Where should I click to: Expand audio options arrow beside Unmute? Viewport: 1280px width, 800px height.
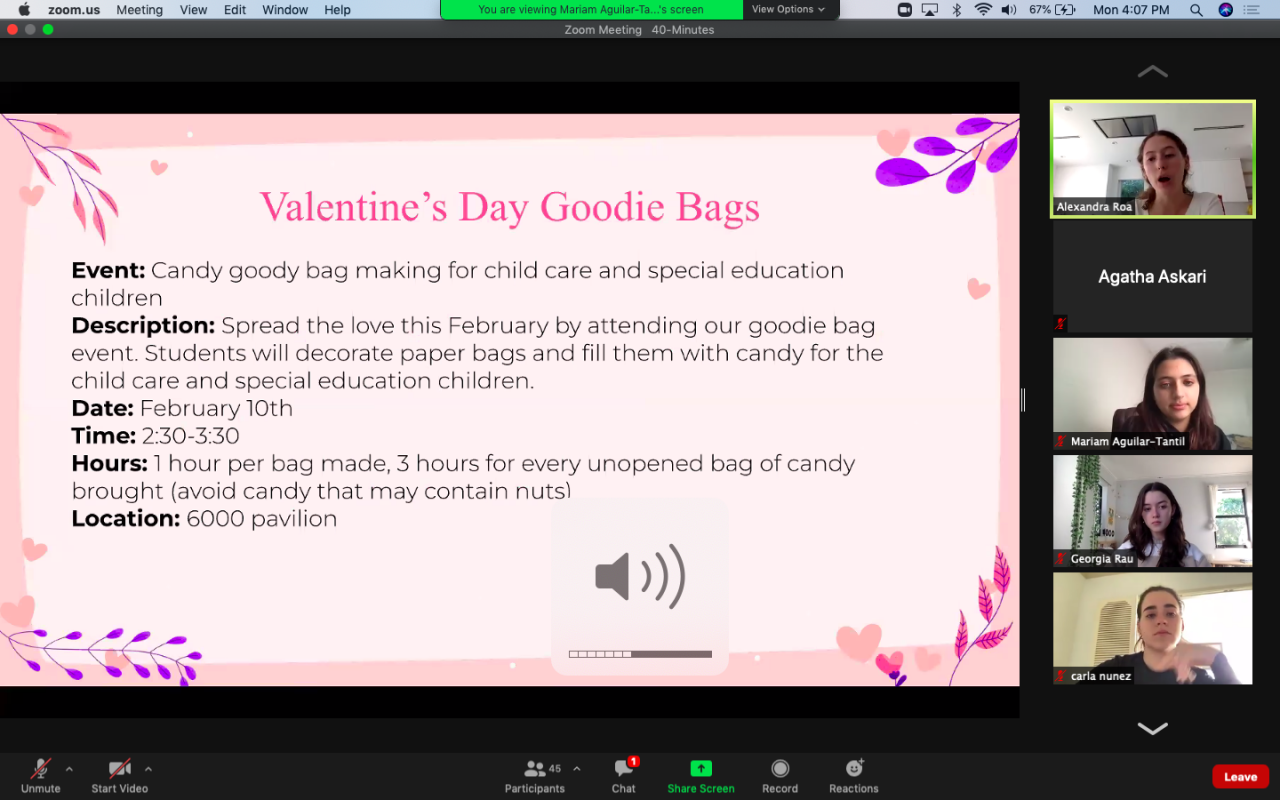pos(69,769)
